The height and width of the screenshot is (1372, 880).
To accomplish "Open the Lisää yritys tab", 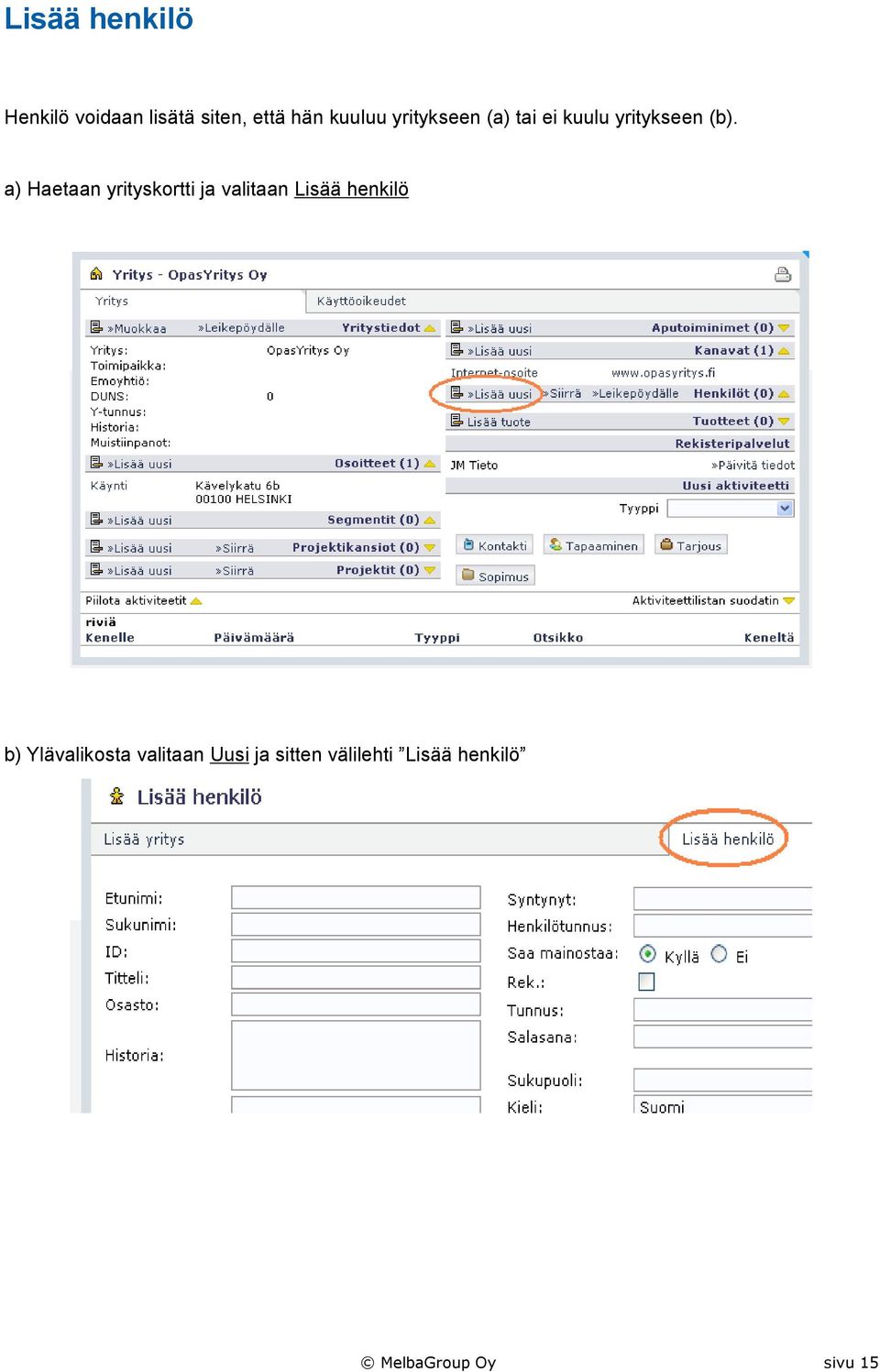I will pos(144,840).
